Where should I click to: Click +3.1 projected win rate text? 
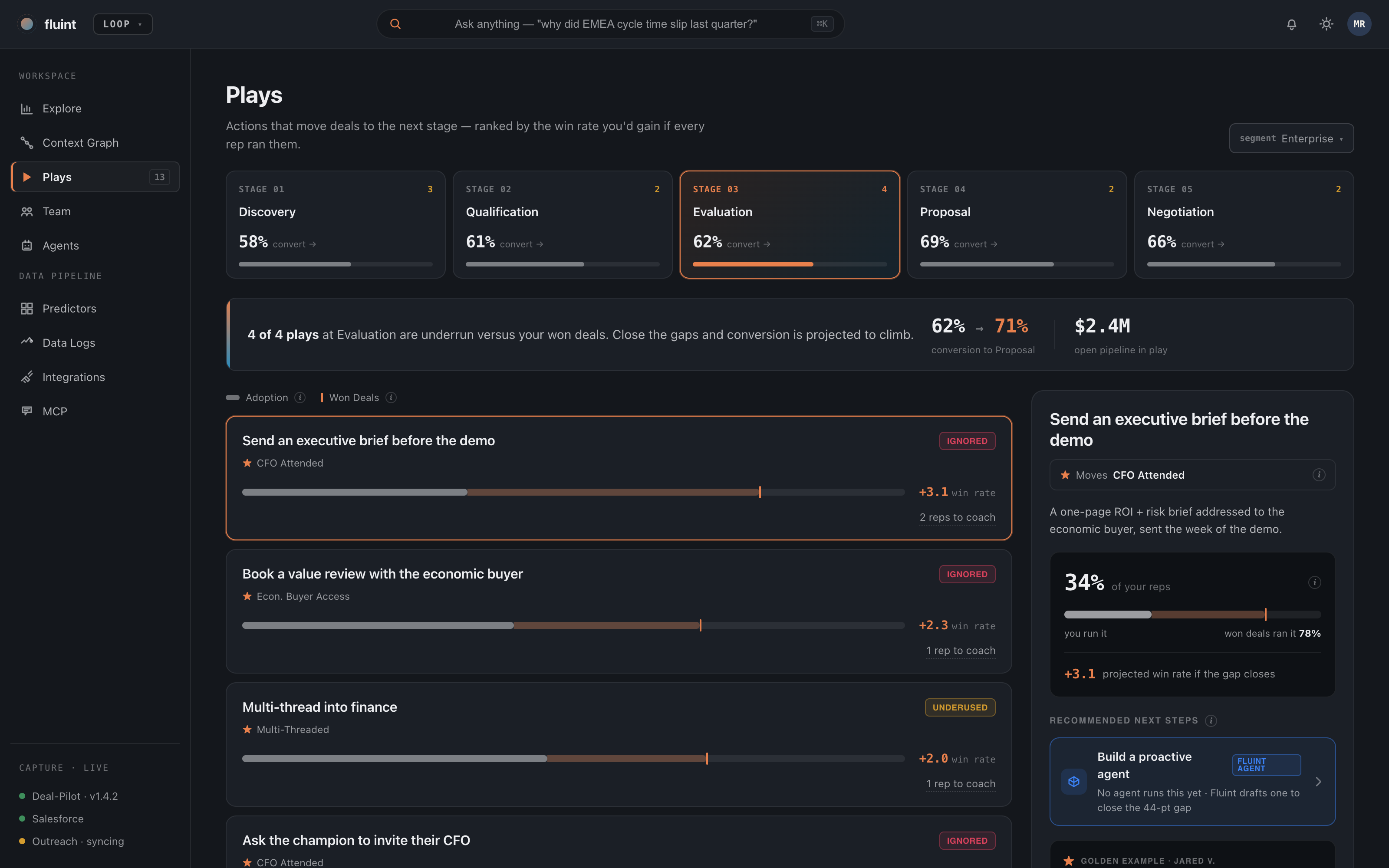point(1169,674)
